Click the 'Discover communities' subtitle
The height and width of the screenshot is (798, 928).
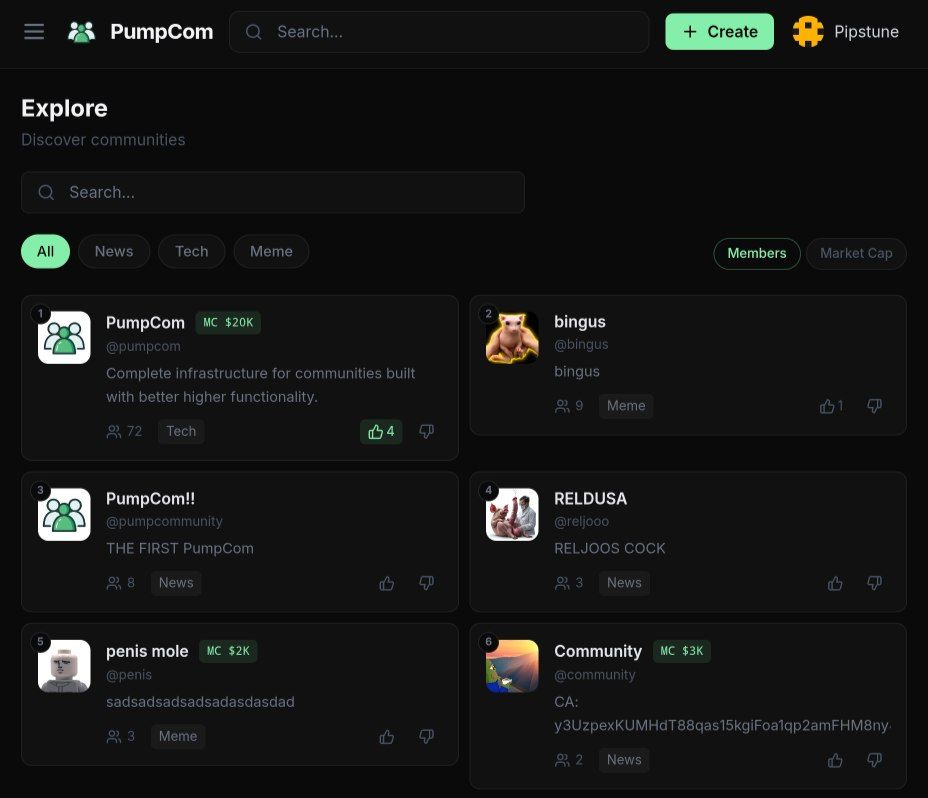[x=103, y=140]
